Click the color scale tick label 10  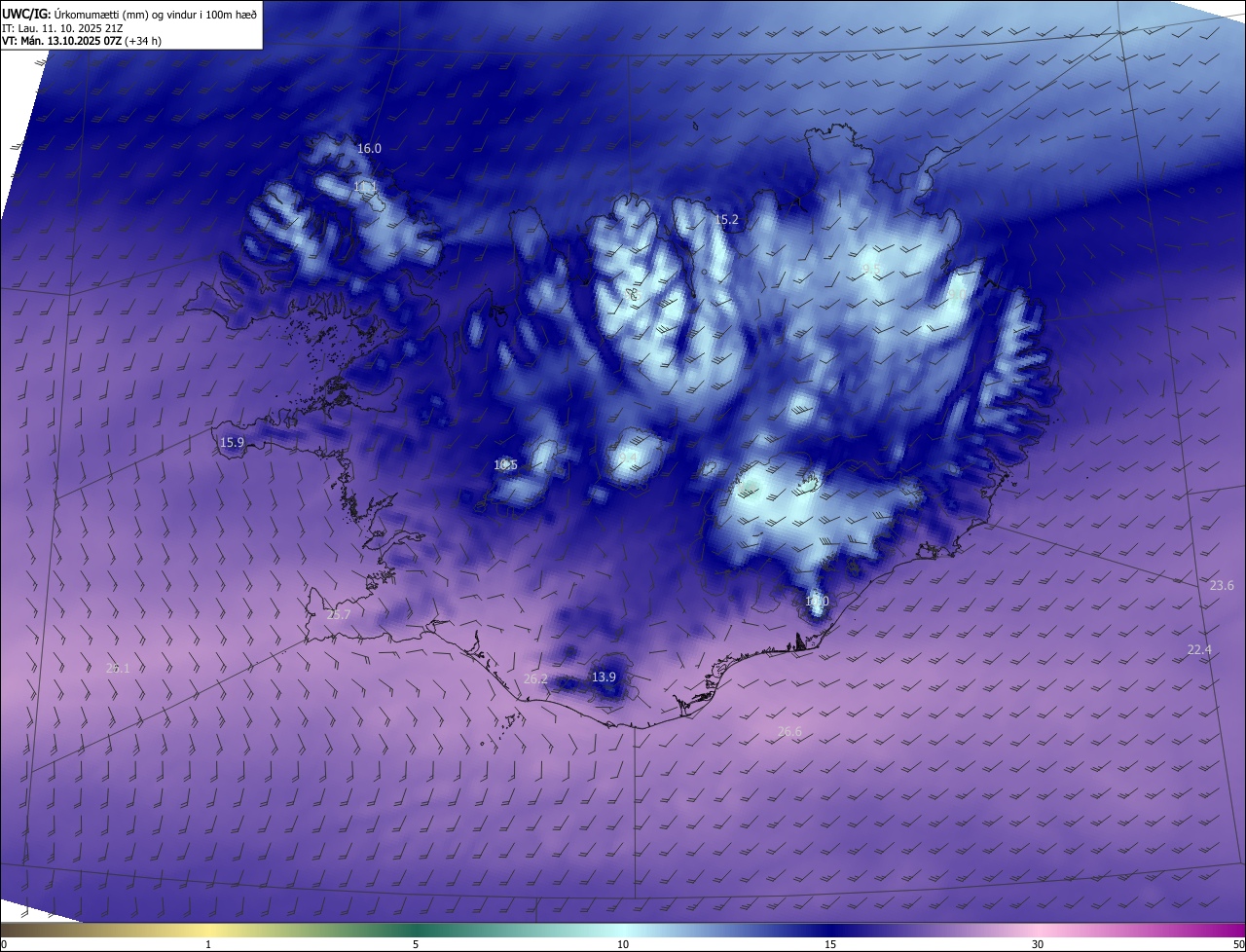coord(623,944)
